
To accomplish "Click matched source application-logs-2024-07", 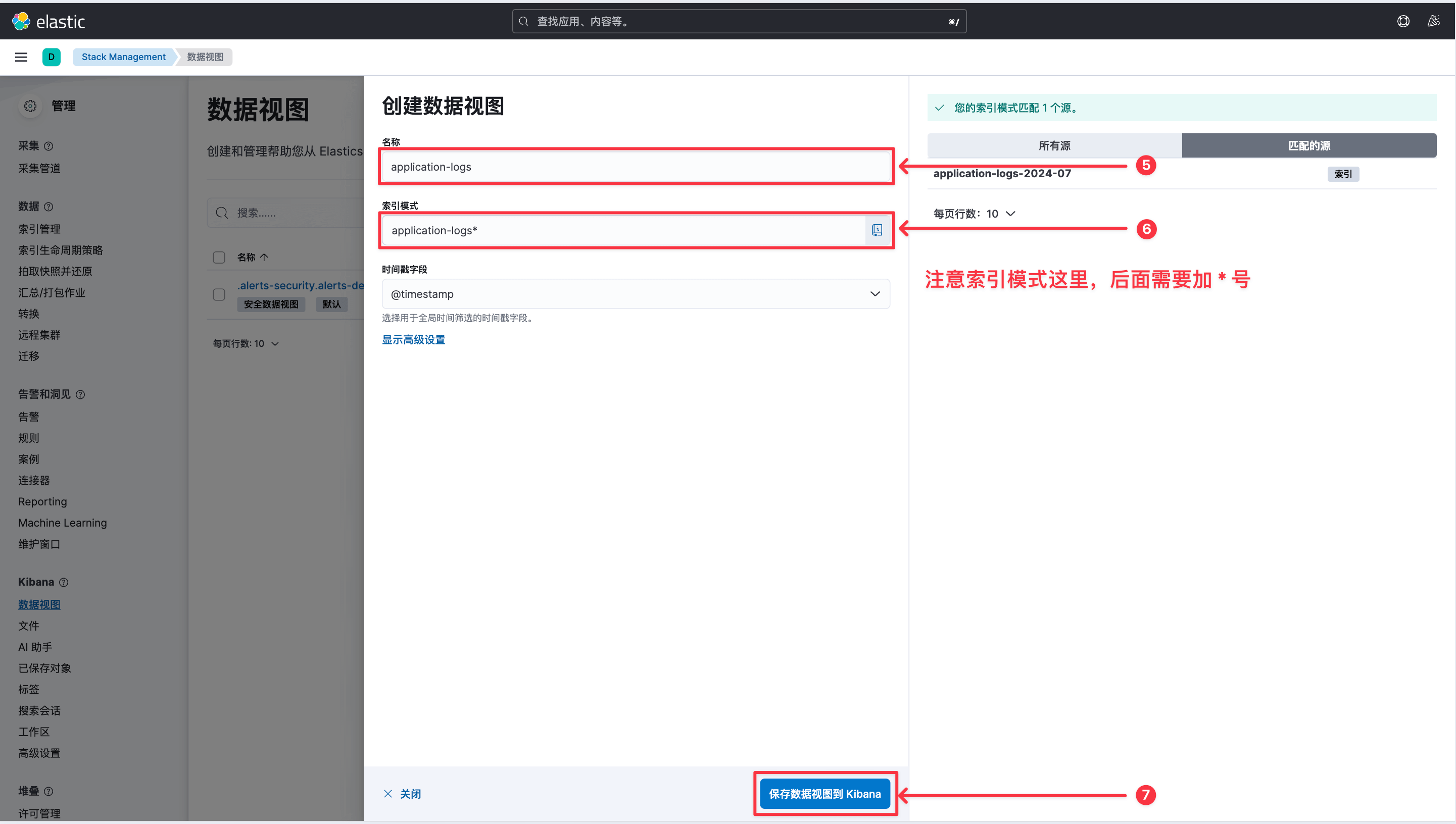I will point(1002,174).
